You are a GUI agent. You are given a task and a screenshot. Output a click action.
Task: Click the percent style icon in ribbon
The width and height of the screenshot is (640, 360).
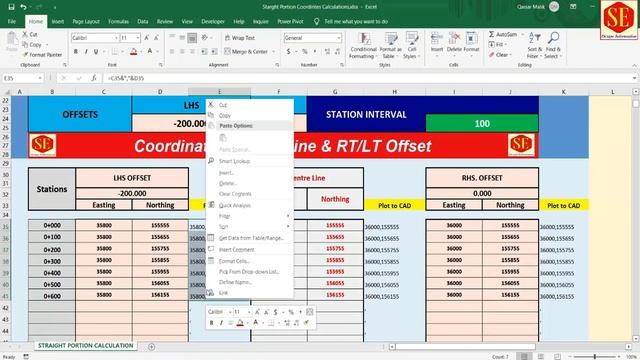(x=304, y=52)
